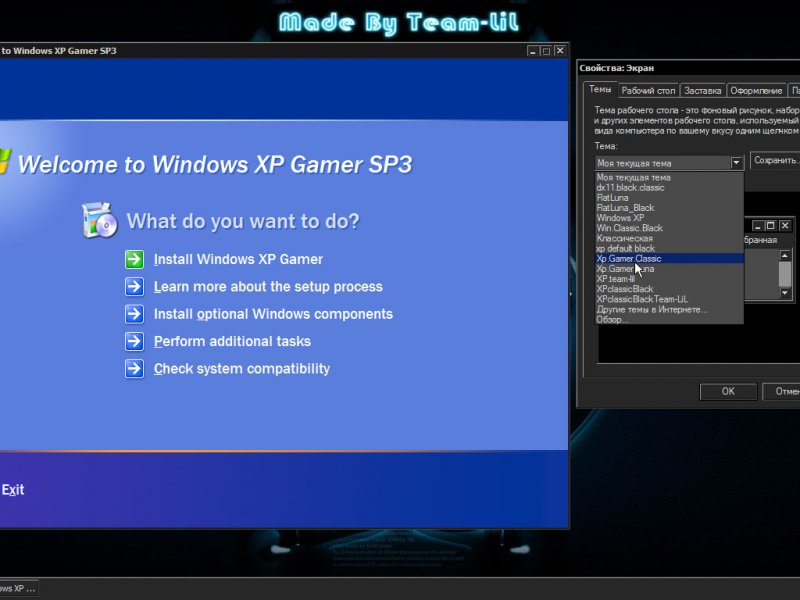Click the green arrow beside Install Windows XP Gamer
Viewport: 800px width, 600px height.
tap(135, 259)
